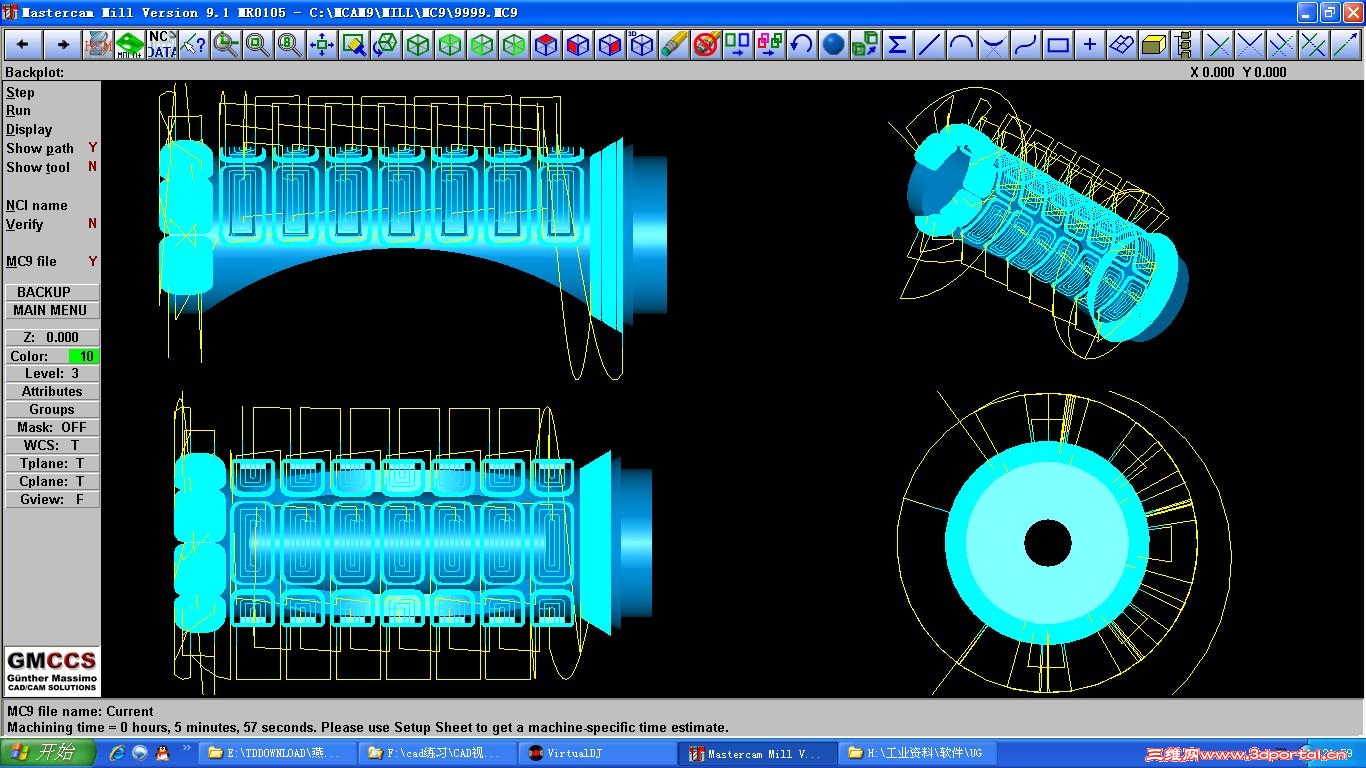Open the HSM toolbar icon

(98, 45)
